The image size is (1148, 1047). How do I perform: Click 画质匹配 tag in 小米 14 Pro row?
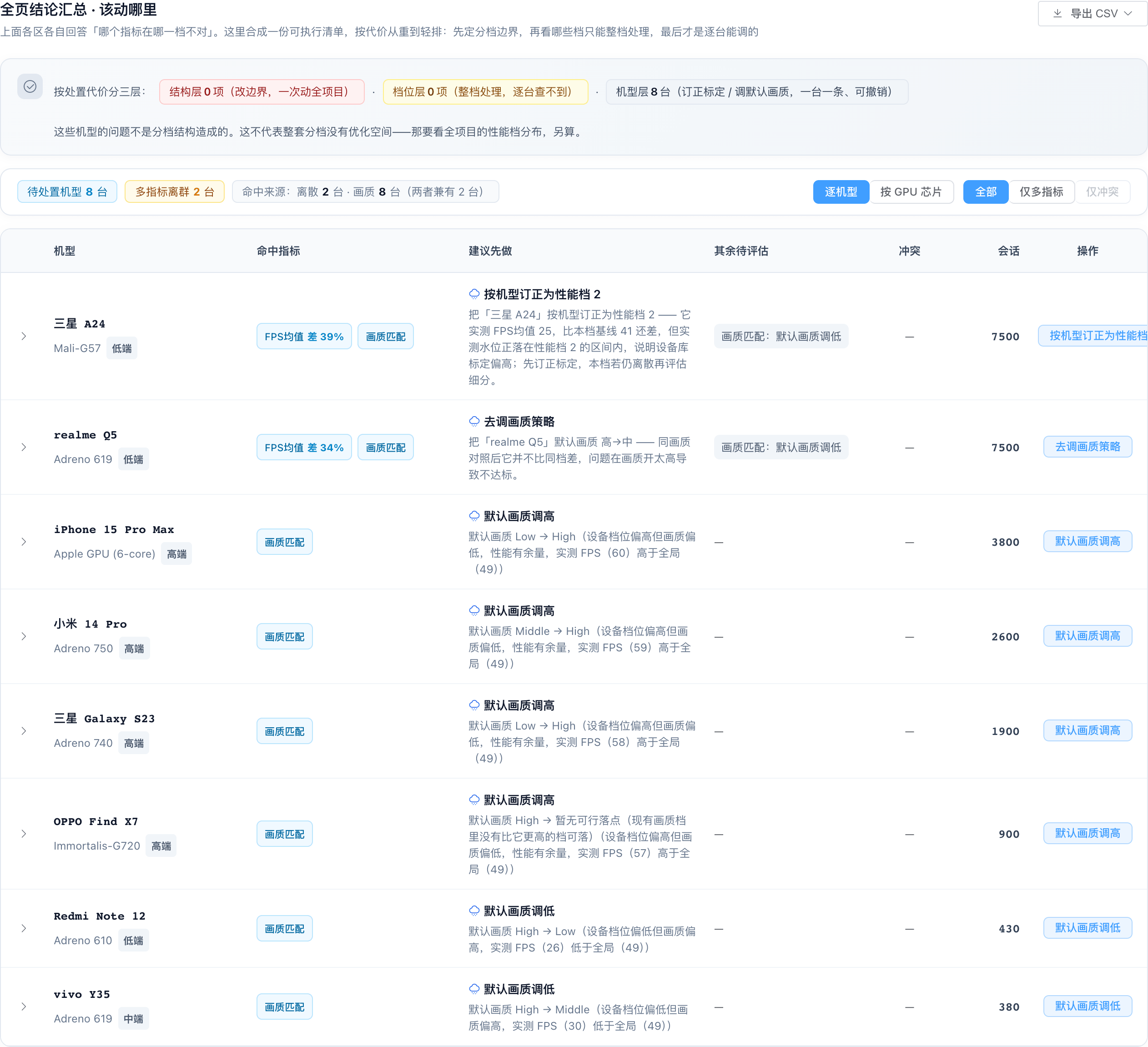[285, 636]
